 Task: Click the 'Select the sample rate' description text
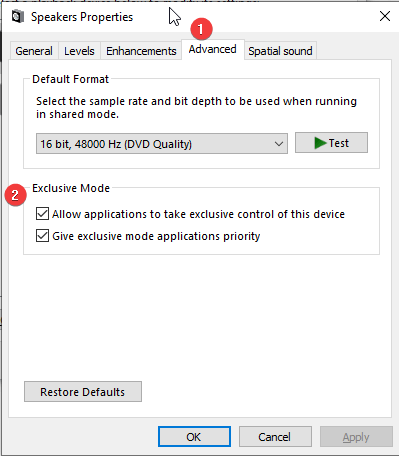196,108
